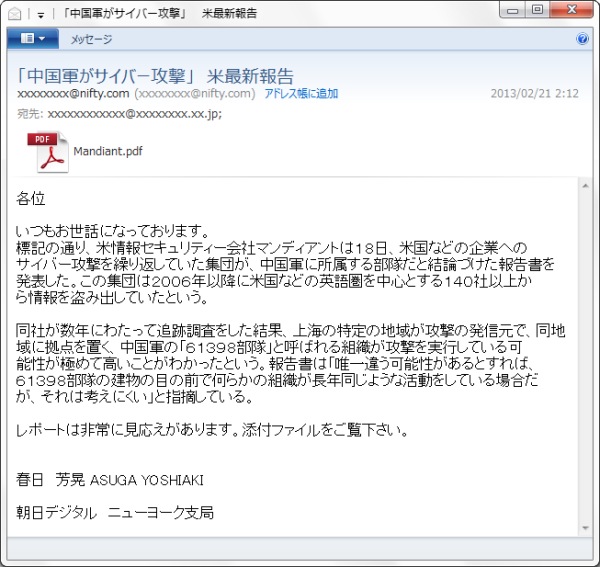Click the sentence starting レポートは非常に
The width and height of the screenshot is (600, 567).
click(212, 430)
